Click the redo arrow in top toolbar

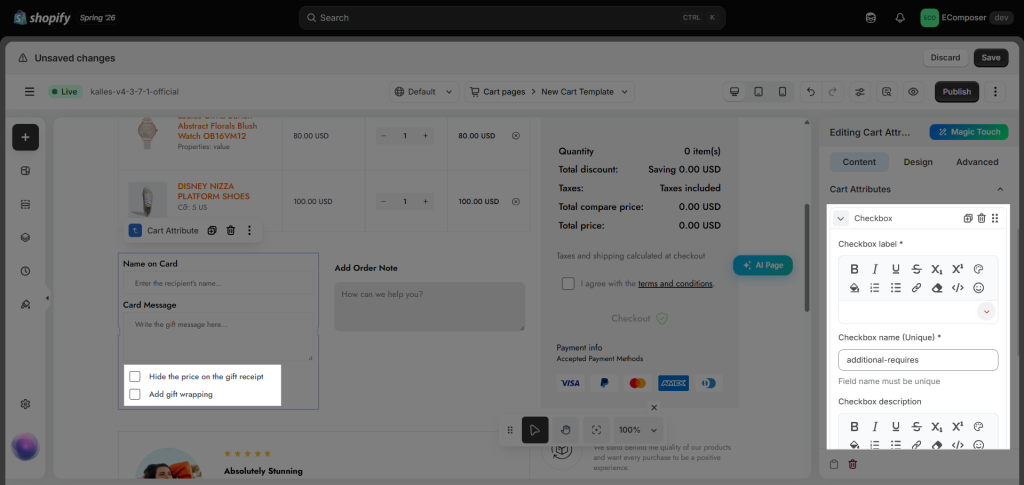point(832,92)
